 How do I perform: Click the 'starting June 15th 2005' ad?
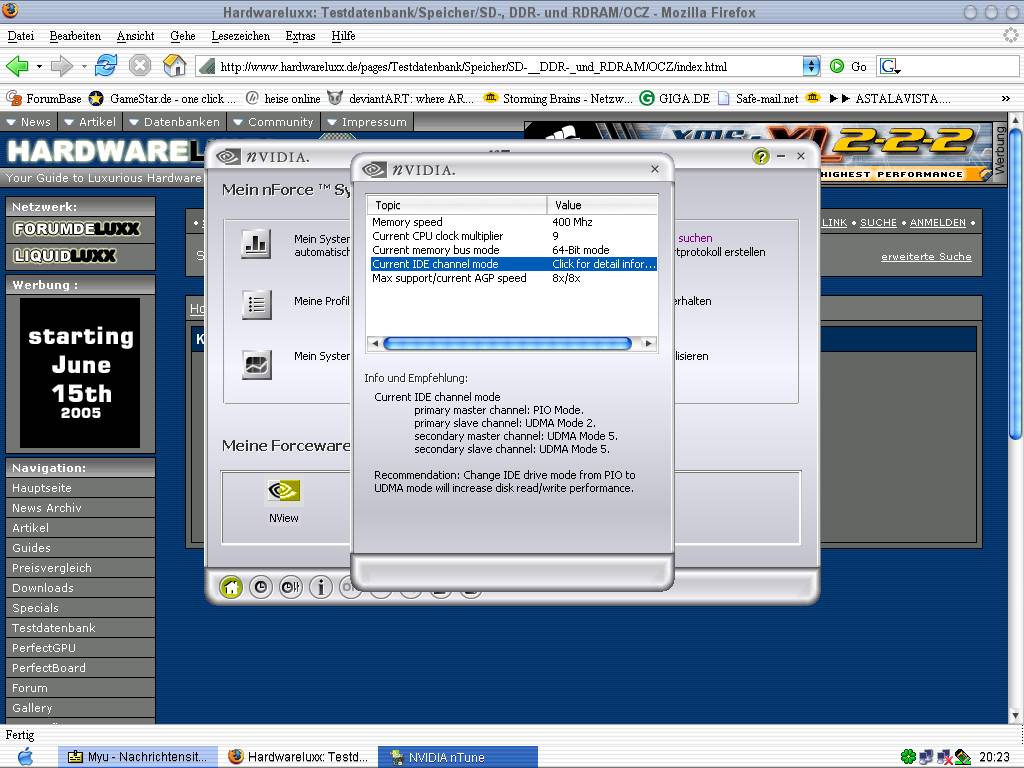point(80,373)
